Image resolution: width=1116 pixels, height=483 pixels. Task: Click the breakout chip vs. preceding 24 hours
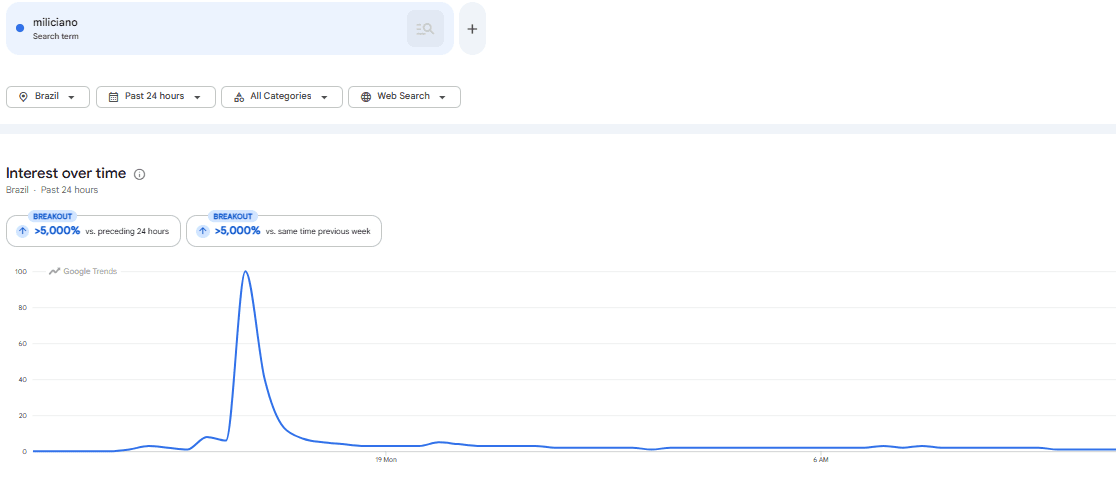(x=93, y=230)
